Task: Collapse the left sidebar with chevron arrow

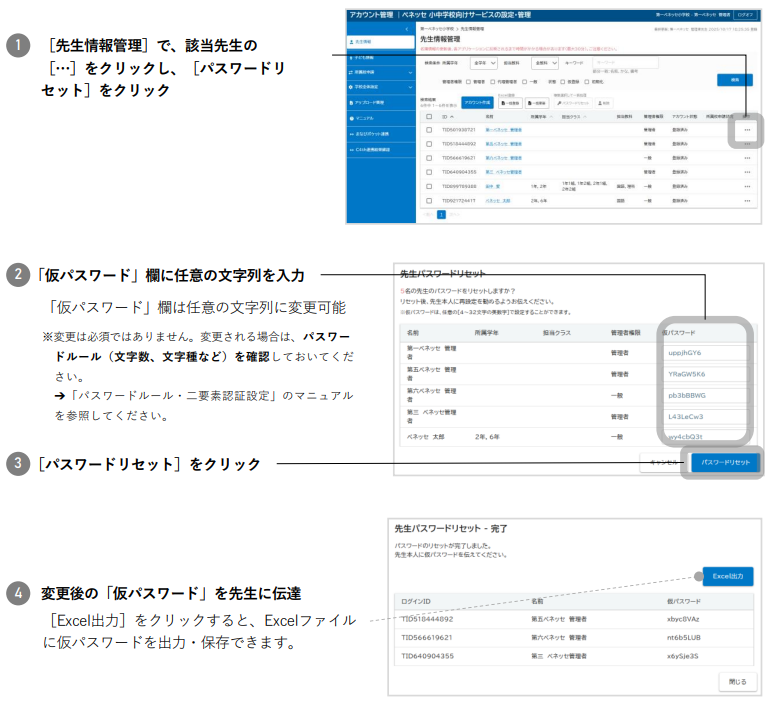Action: (409, 27)
